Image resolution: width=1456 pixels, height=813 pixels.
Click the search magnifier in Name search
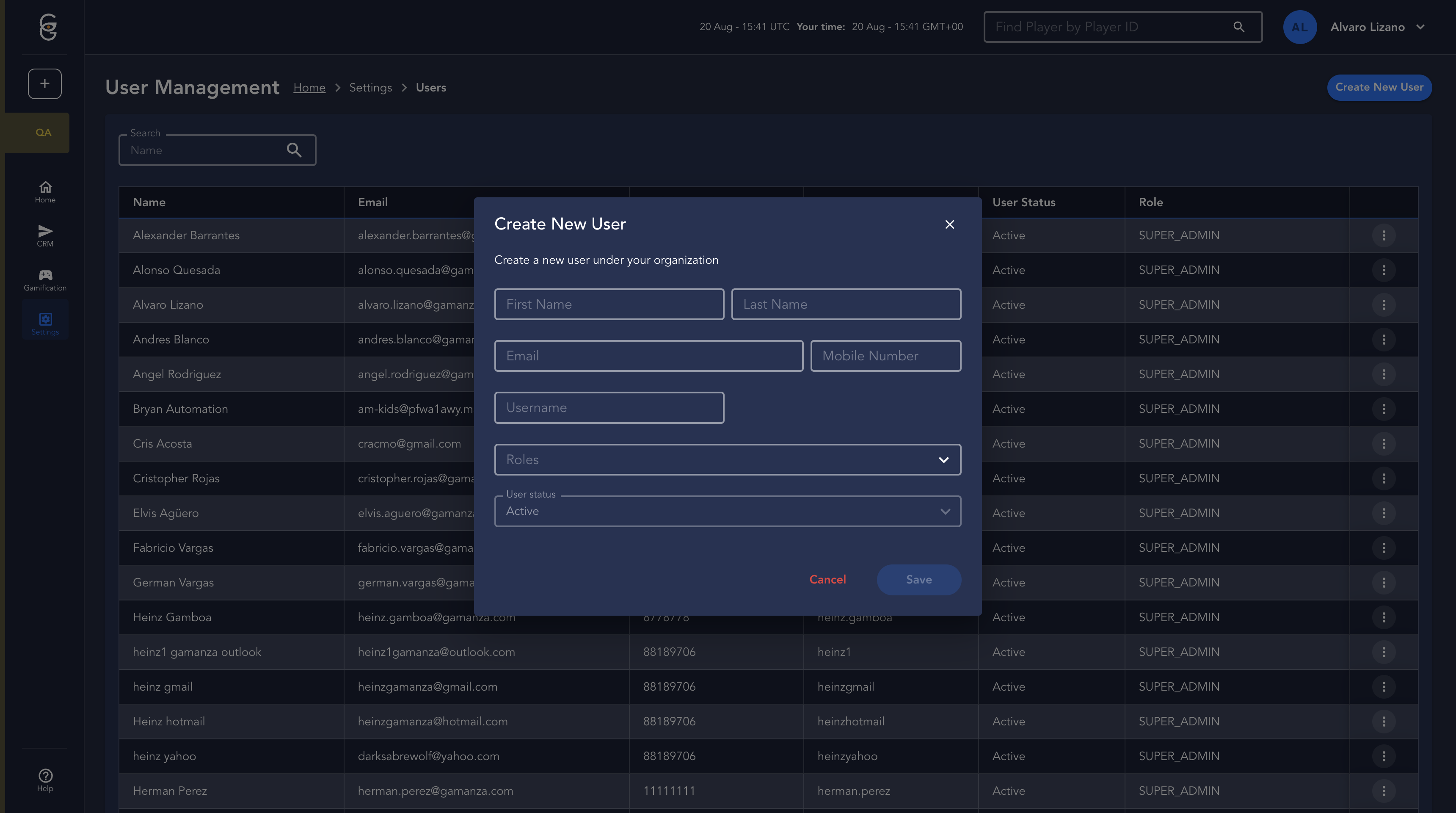click(294, 150)
